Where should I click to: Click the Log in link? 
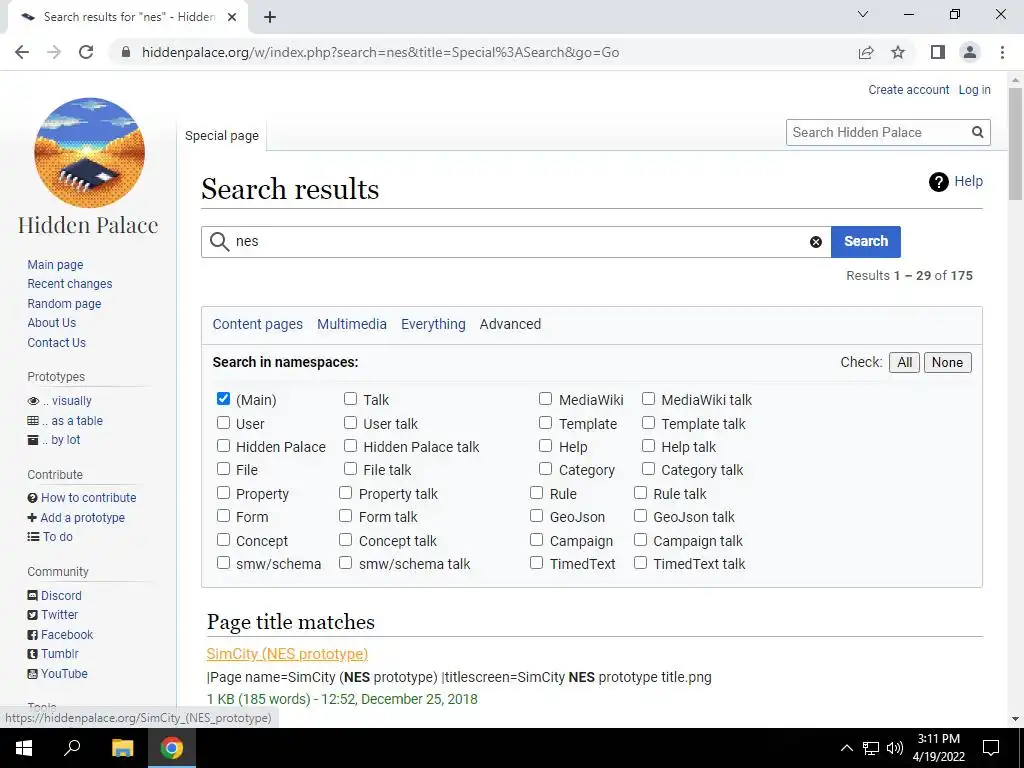(974, 90)
